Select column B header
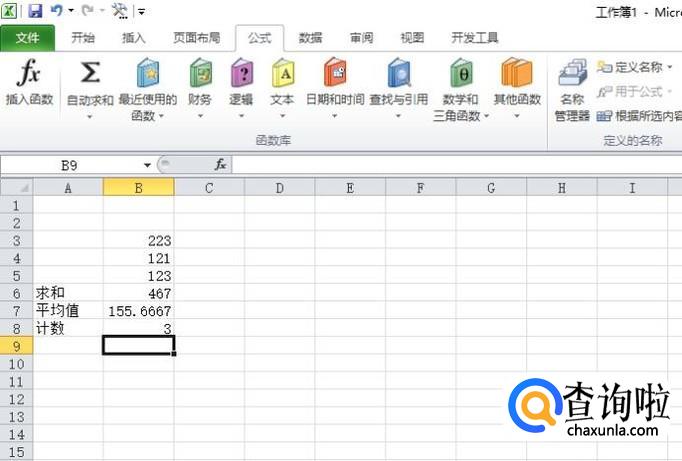Viewport: 682px width, 461px height. click(x=138, y=188)
